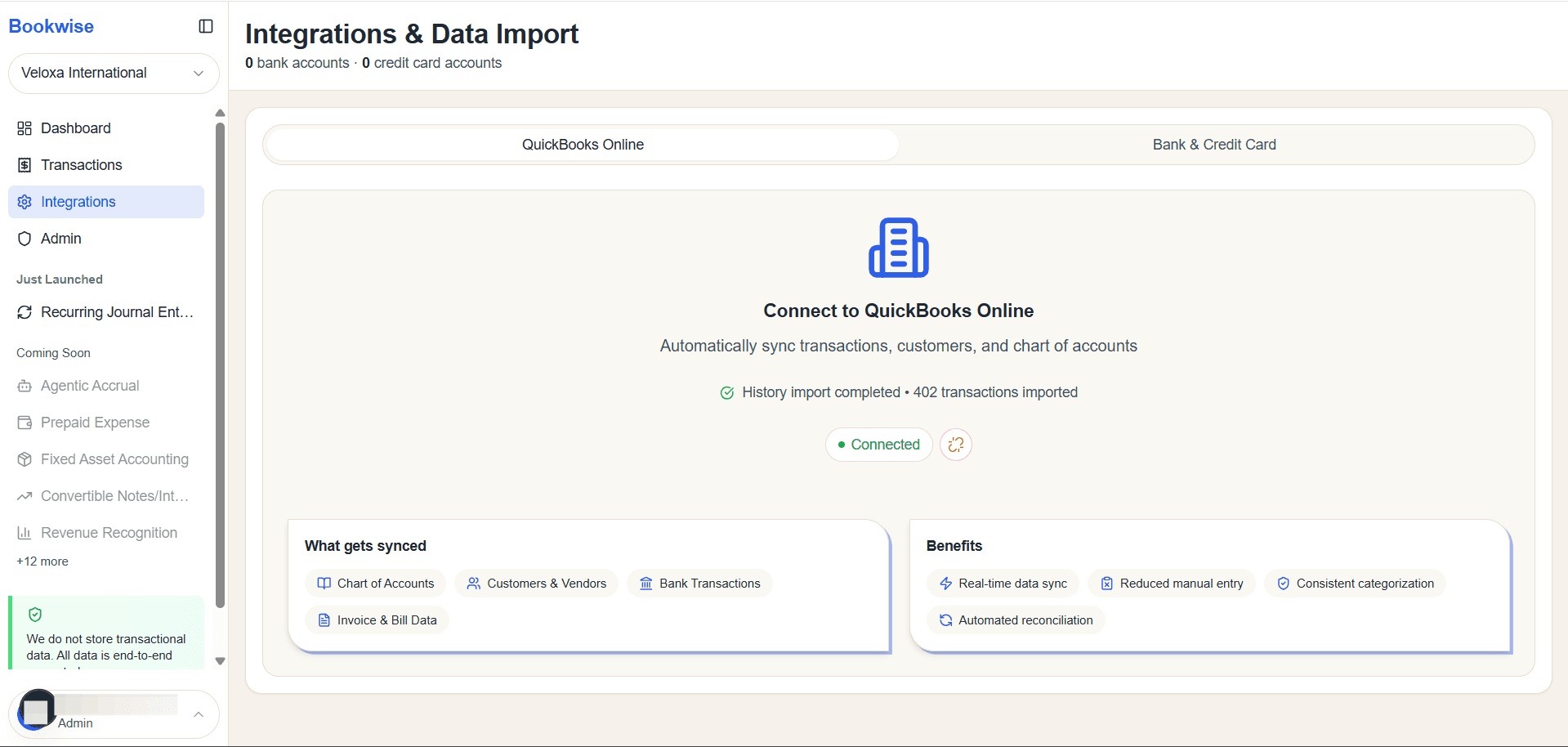Click the Prepaid Expense wallet icon
Image resolution: width=1568 pixels, height=747 pixels.
25,423
